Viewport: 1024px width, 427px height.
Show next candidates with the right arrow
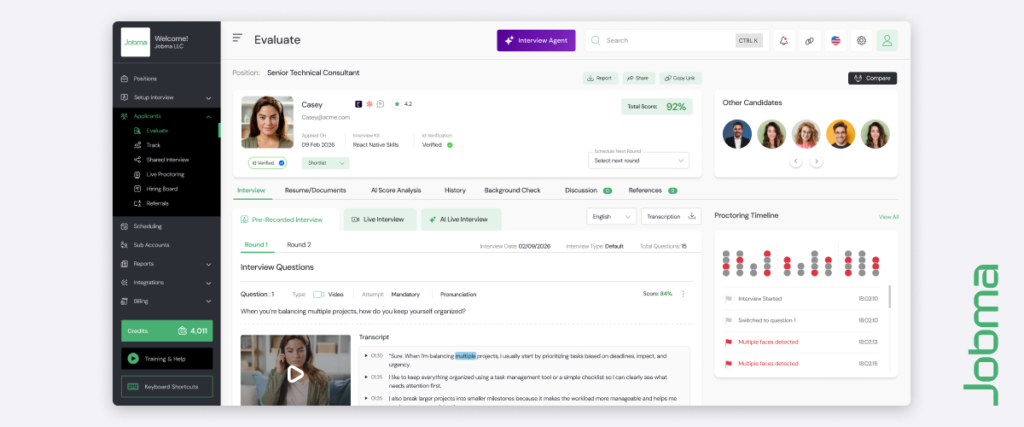click(817, 161)
